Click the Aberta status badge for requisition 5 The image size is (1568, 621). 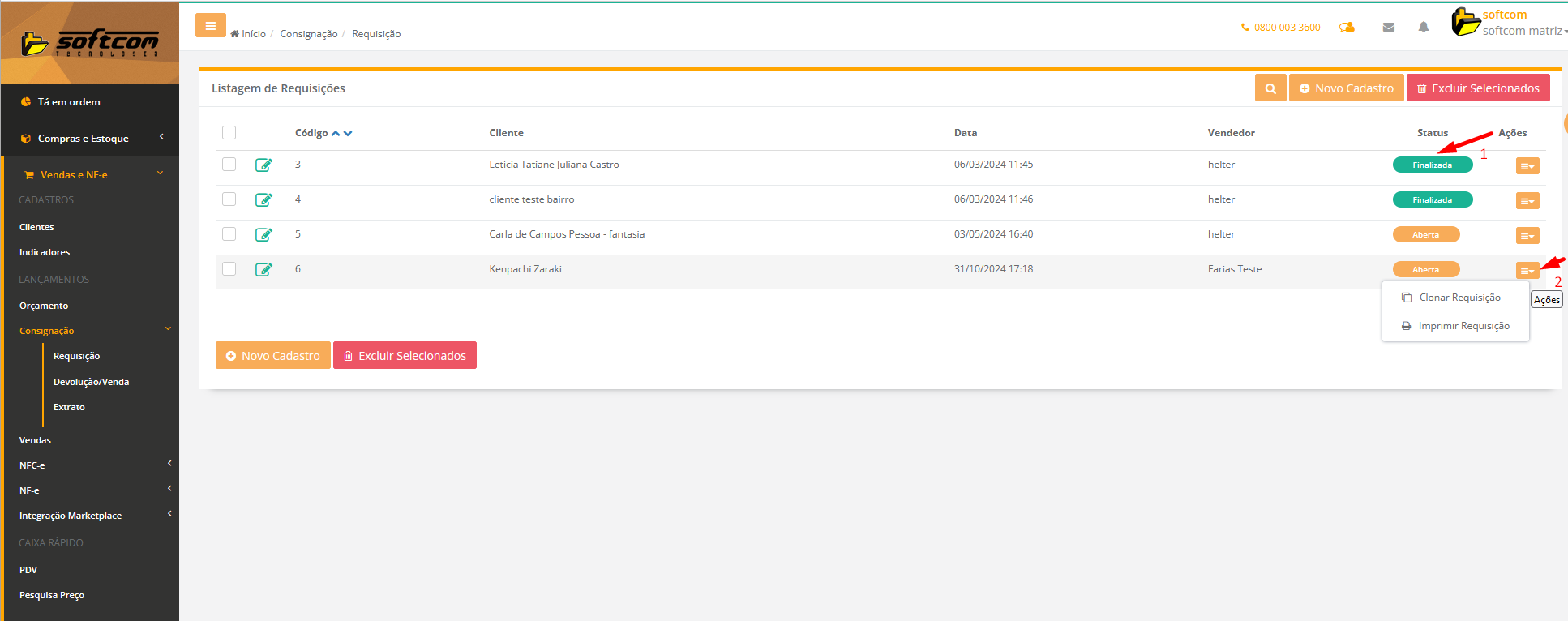pos(1425,235)
